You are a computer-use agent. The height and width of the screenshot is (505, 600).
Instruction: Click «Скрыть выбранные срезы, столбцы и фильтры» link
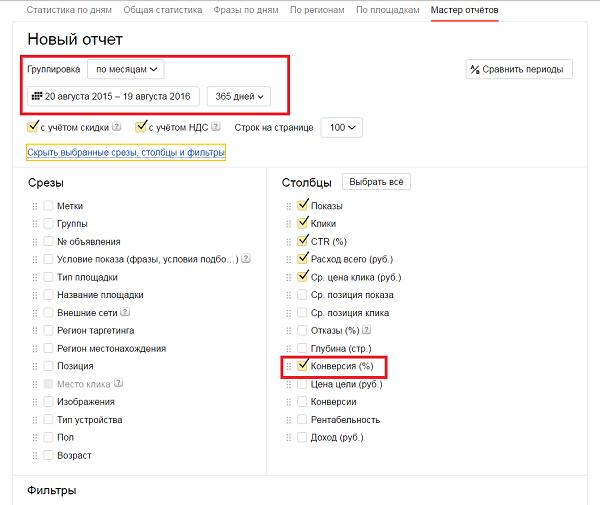(x=126, y=152)
